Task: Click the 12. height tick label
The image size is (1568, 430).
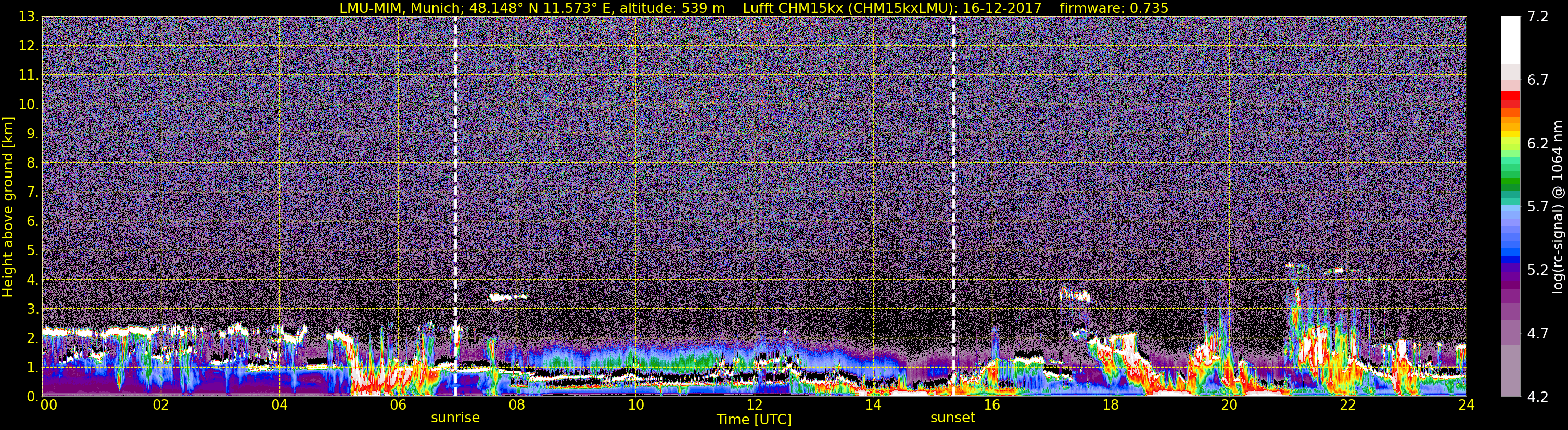Action: (x=29, y=46)
